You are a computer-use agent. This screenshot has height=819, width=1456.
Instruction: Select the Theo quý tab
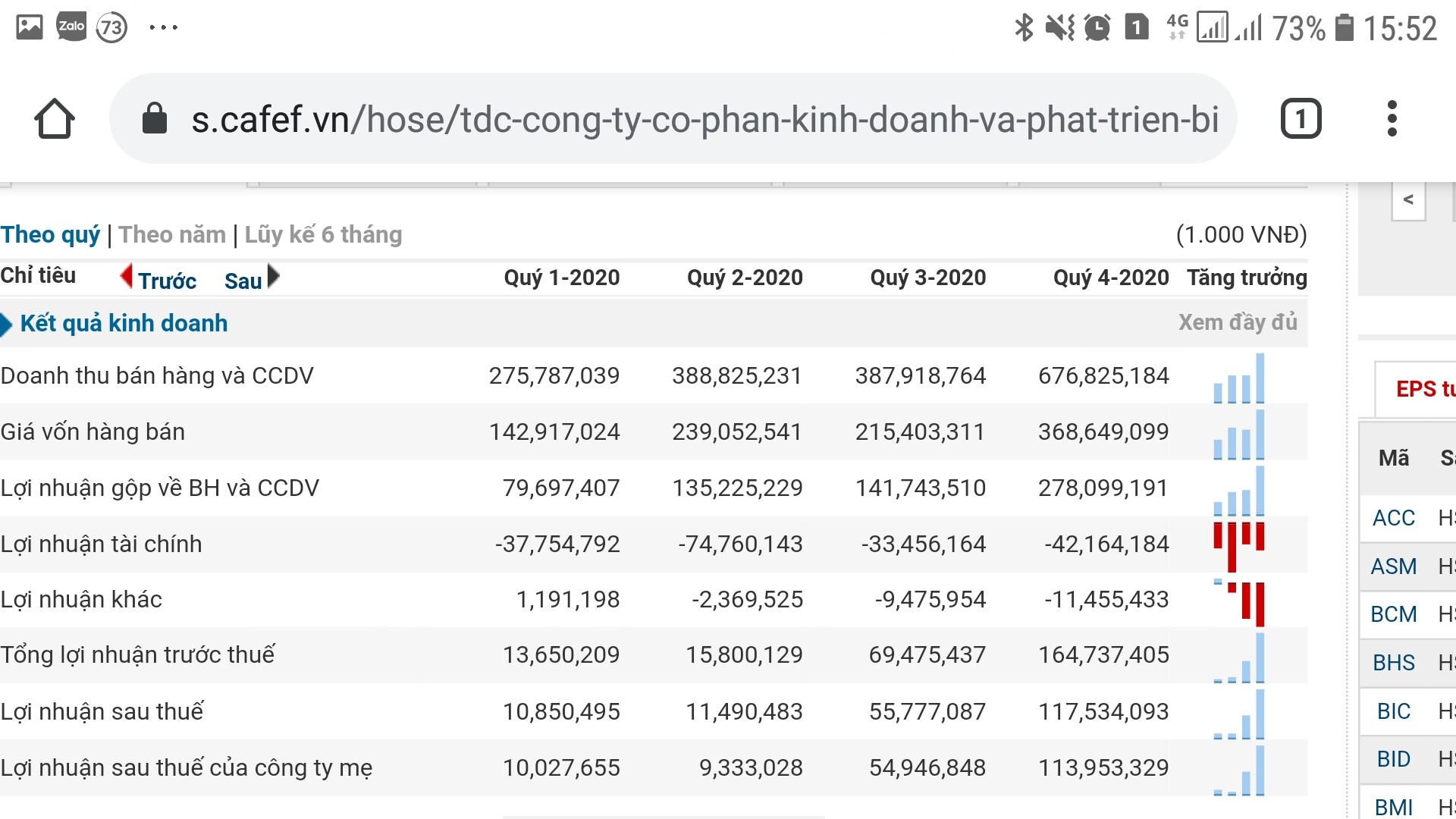50,235
